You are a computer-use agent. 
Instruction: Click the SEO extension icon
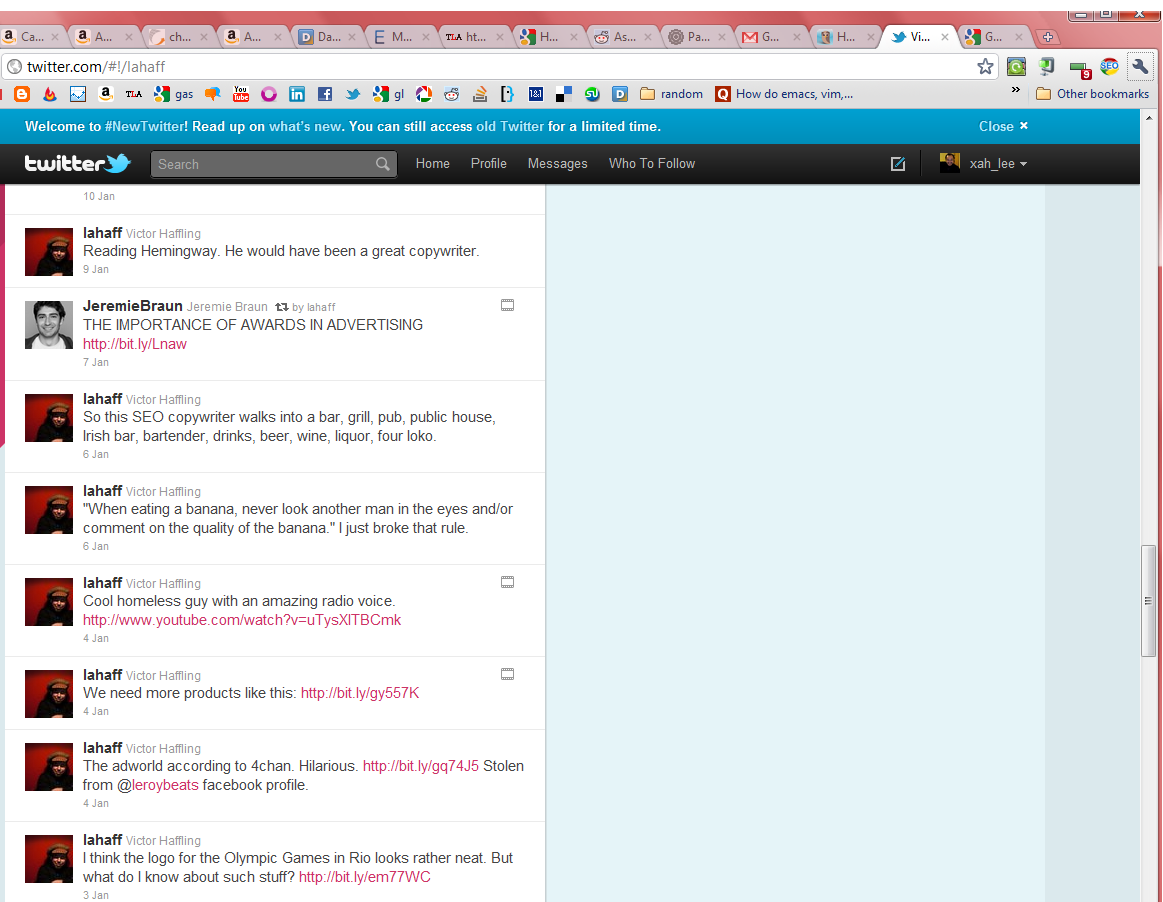(1109, 67)
